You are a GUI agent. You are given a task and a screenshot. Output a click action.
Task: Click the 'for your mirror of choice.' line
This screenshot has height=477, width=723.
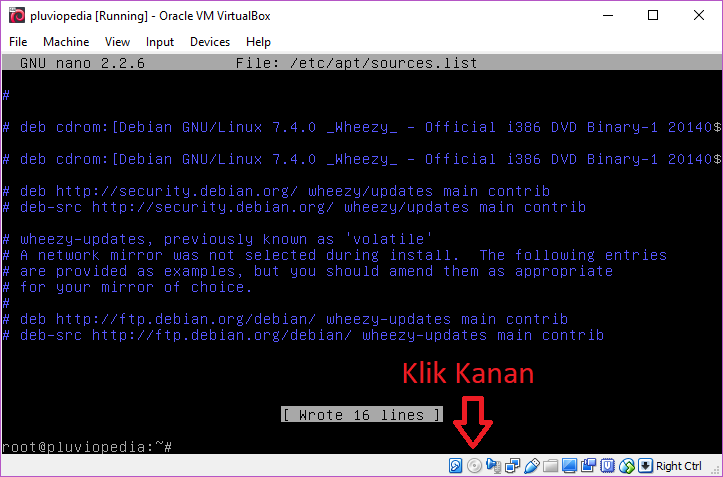(x=128, y=287)
